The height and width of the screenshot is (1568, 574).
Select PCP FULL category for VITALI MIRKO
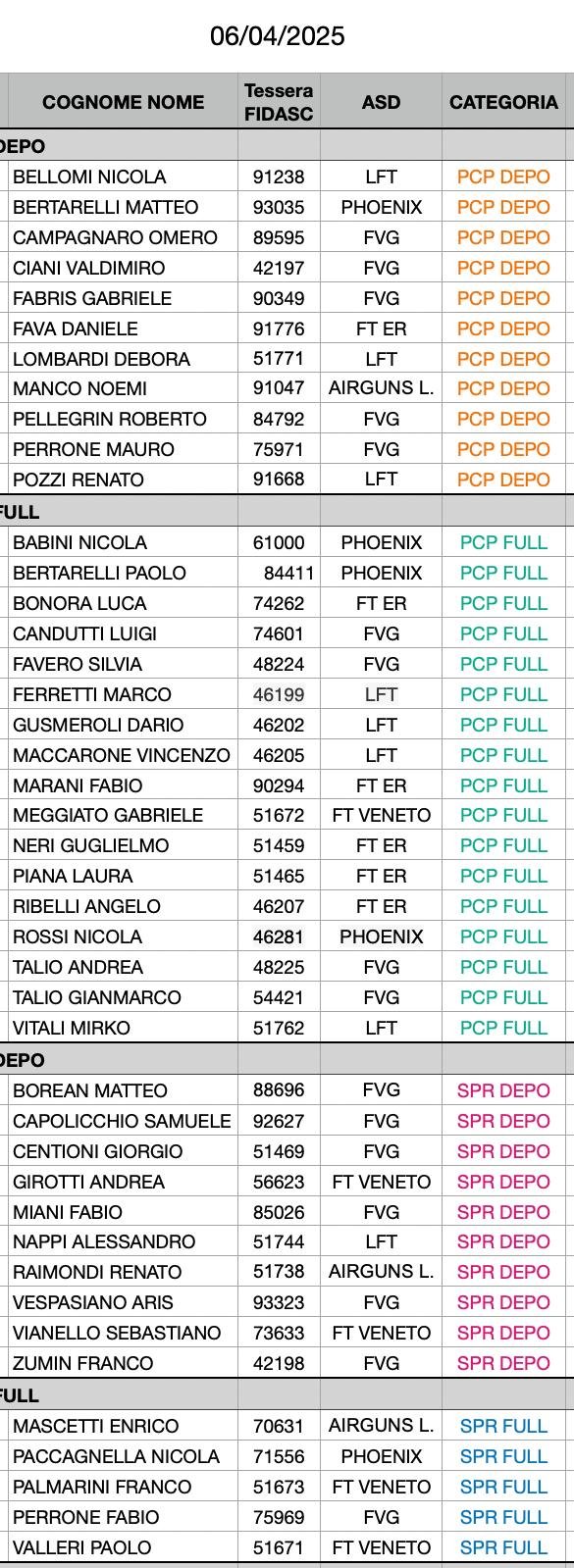point(503,1028)
